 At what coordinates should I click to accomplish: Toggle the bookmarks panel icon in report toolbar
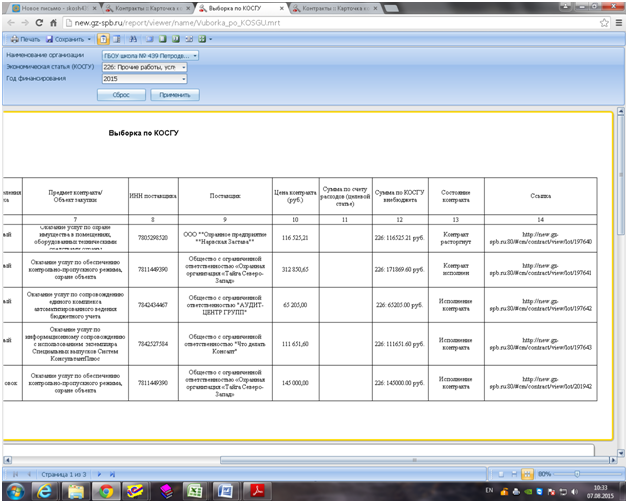tap(117, 39)
